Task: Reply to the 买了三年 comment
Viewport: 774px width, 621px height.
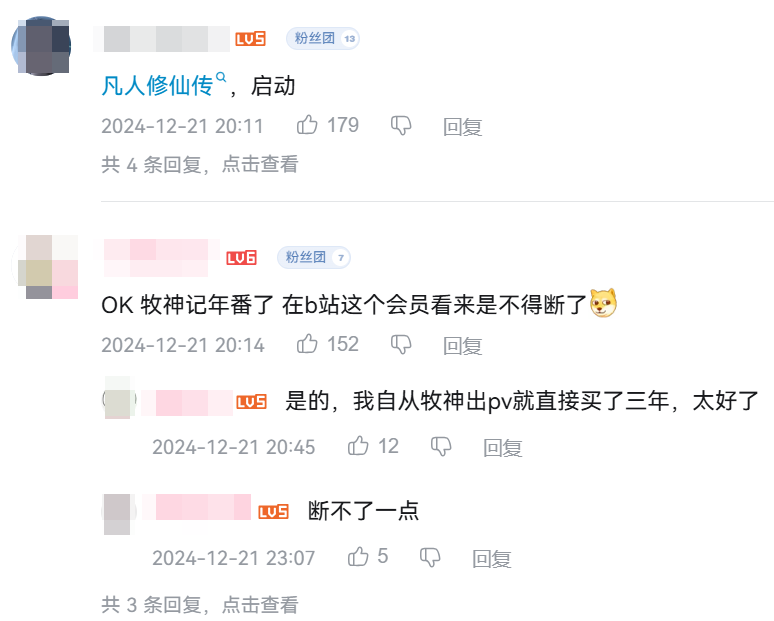Action: point(503,448)
